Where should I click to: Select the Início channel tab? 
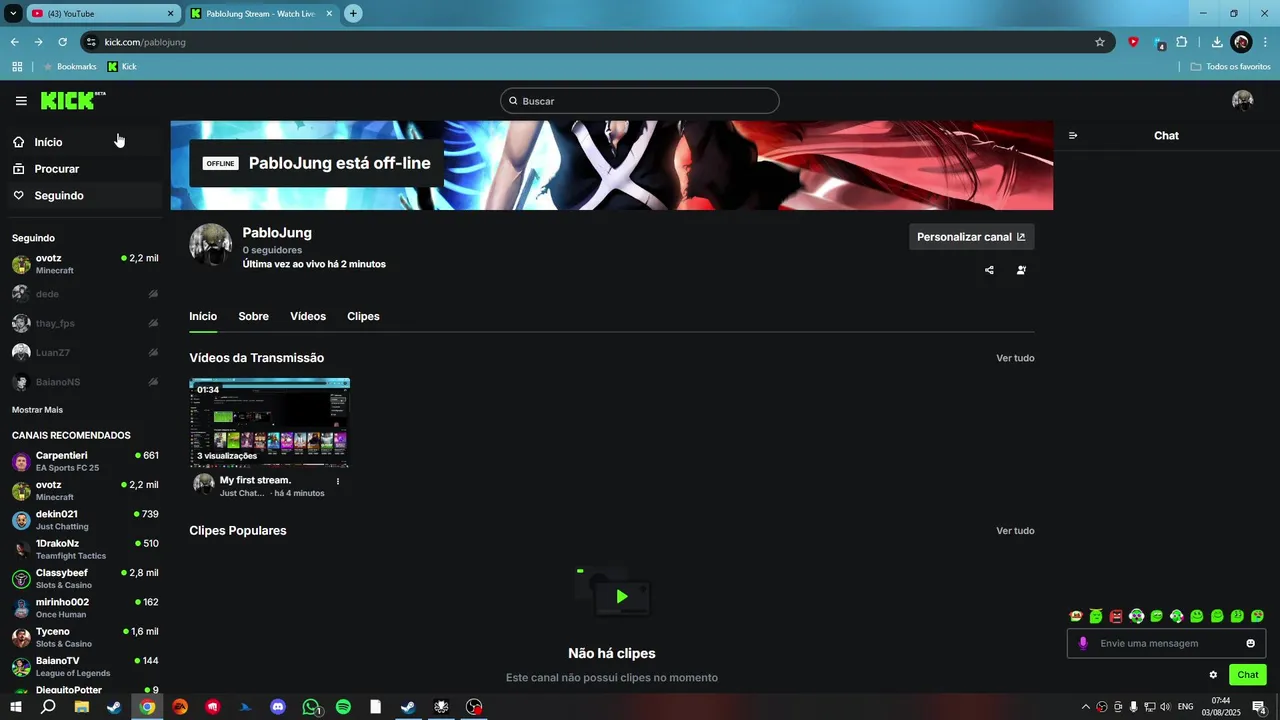click(x=203, y=316)
